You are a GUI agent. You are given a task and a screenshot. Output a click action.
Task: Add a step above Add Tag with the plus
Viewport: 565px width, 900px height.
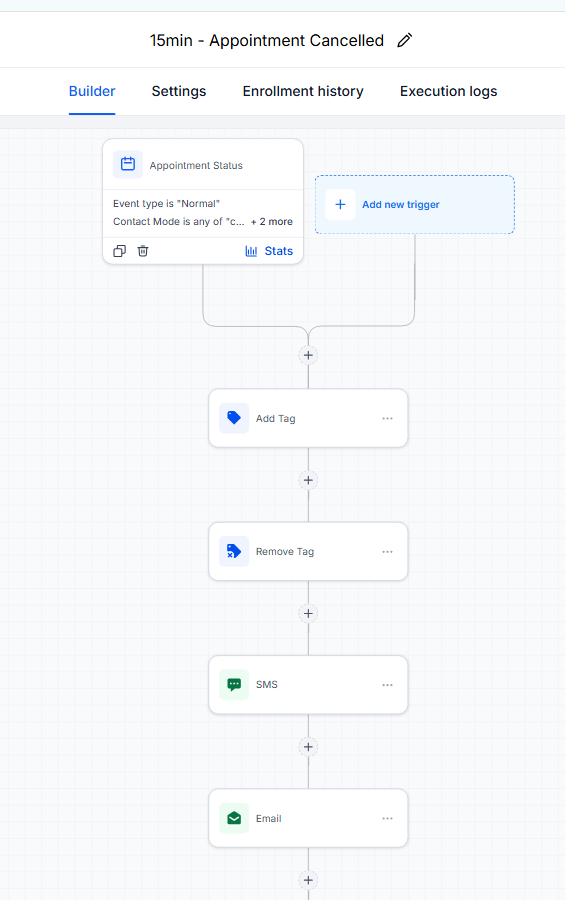coord(308,355)
